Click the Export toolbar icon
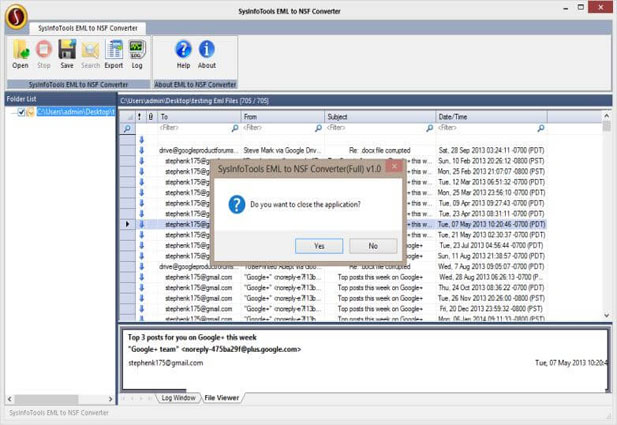This screenshot has width=617, height=425. (114, 50)
